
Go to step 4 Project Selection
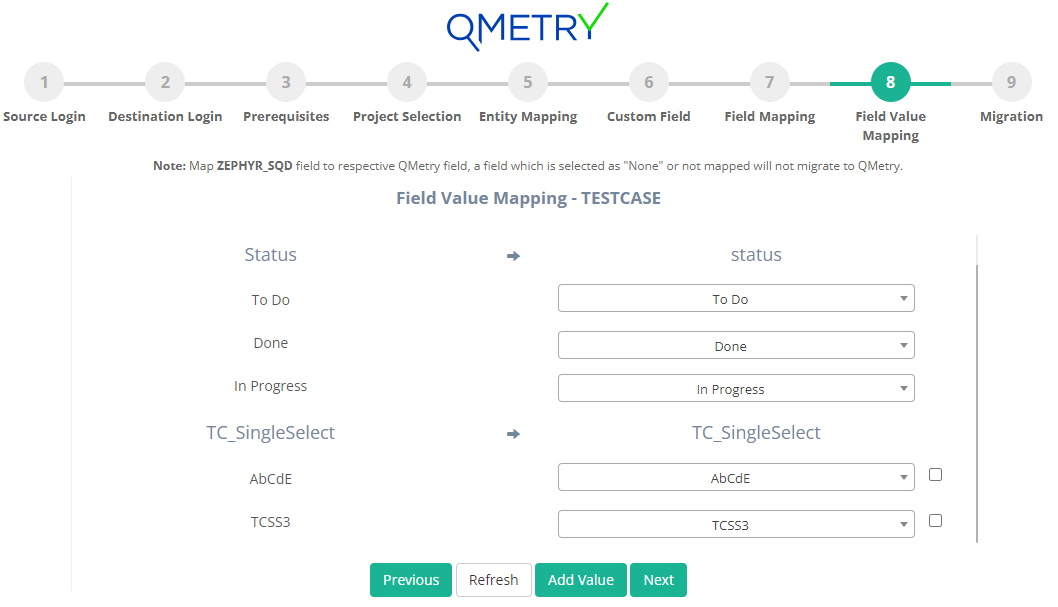click(407, 82)
